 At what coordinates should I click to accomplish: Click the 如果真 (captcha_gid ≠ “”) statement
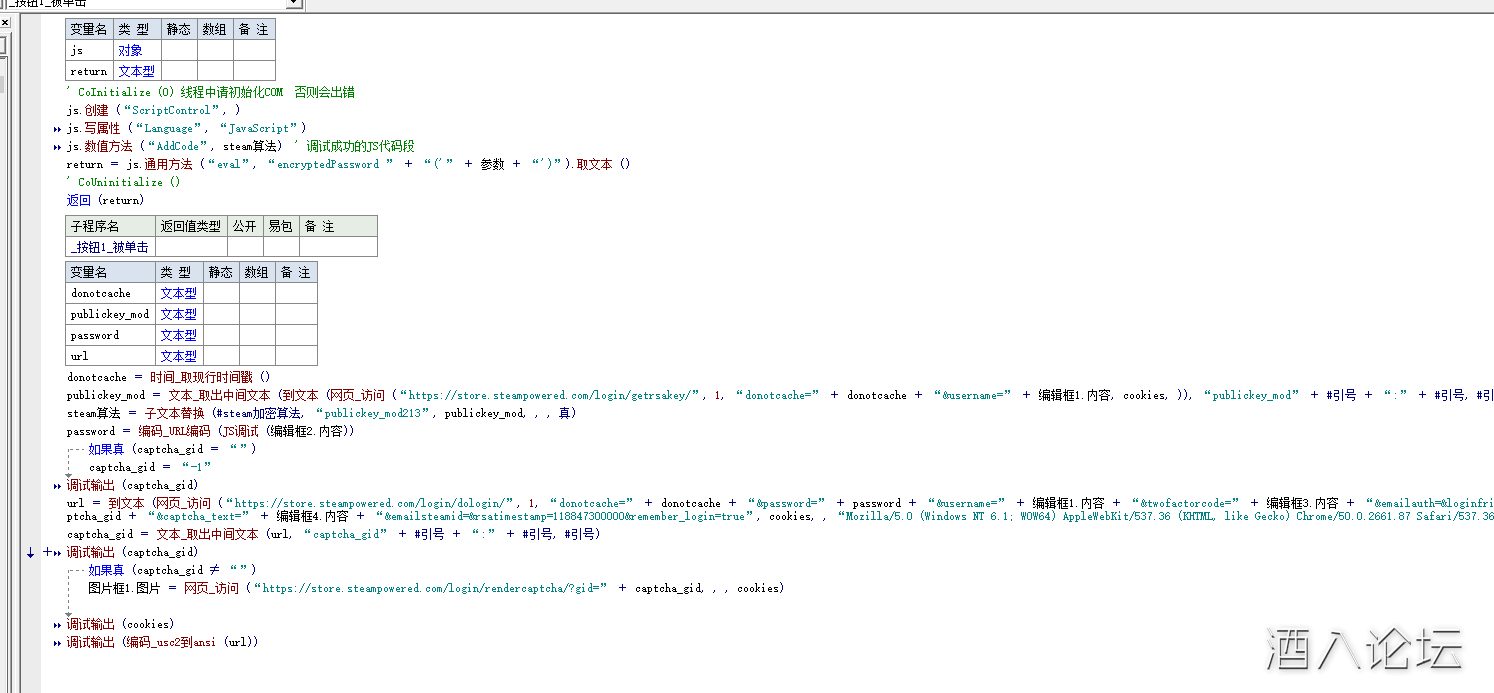(x=171, y=570)
